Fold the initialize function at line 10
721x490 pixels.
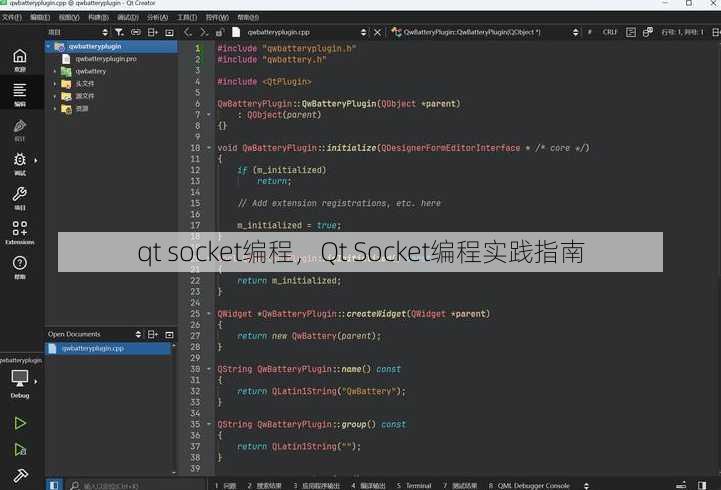[209, 148]
